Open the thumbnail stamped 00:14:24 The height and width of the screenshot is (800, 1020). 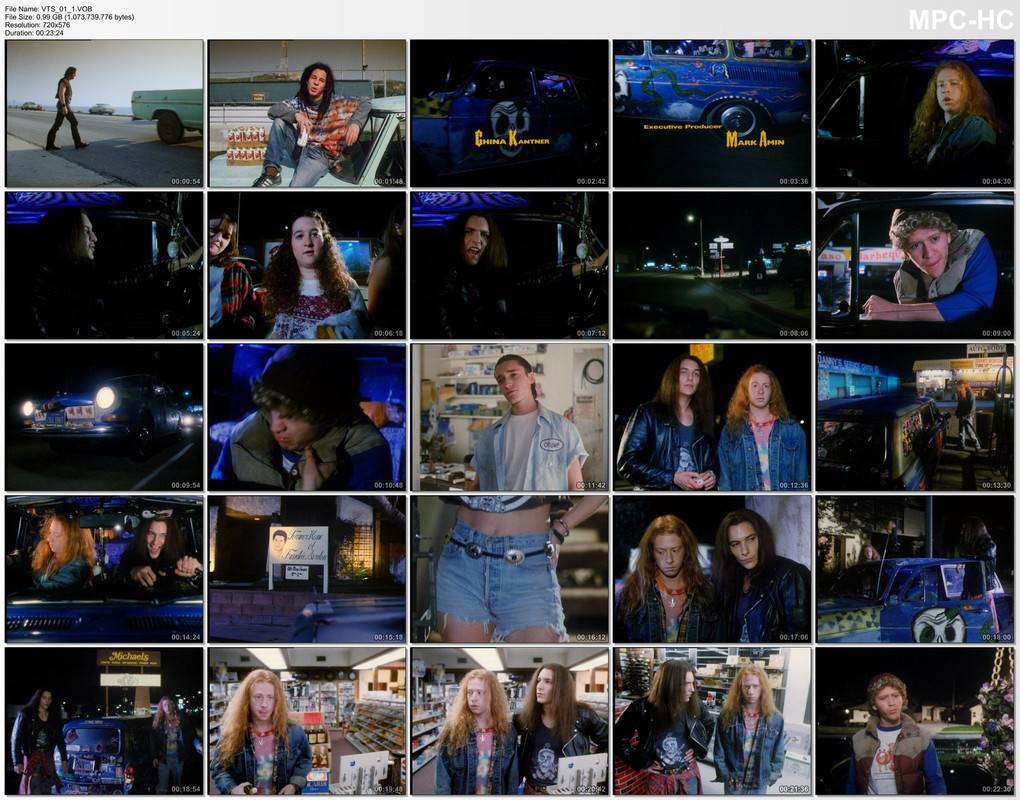(x=104, y=570)
